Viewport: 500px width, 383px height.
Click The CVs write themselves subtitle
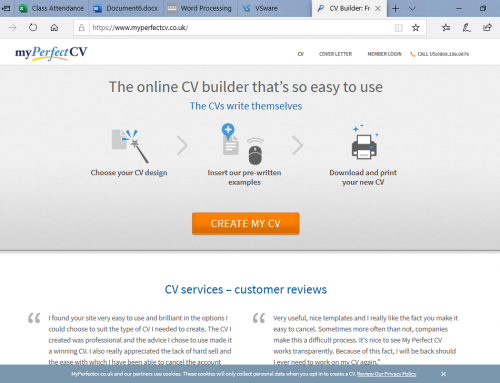pyautogui.click(x=246, y=106)
